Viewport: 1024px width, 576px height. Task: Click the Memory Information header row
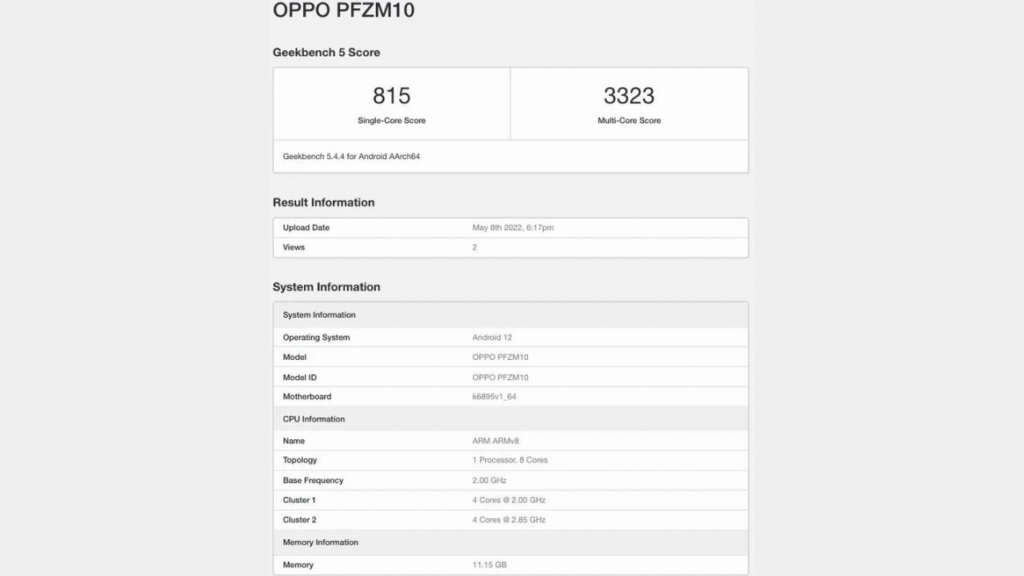pos(511,542)
